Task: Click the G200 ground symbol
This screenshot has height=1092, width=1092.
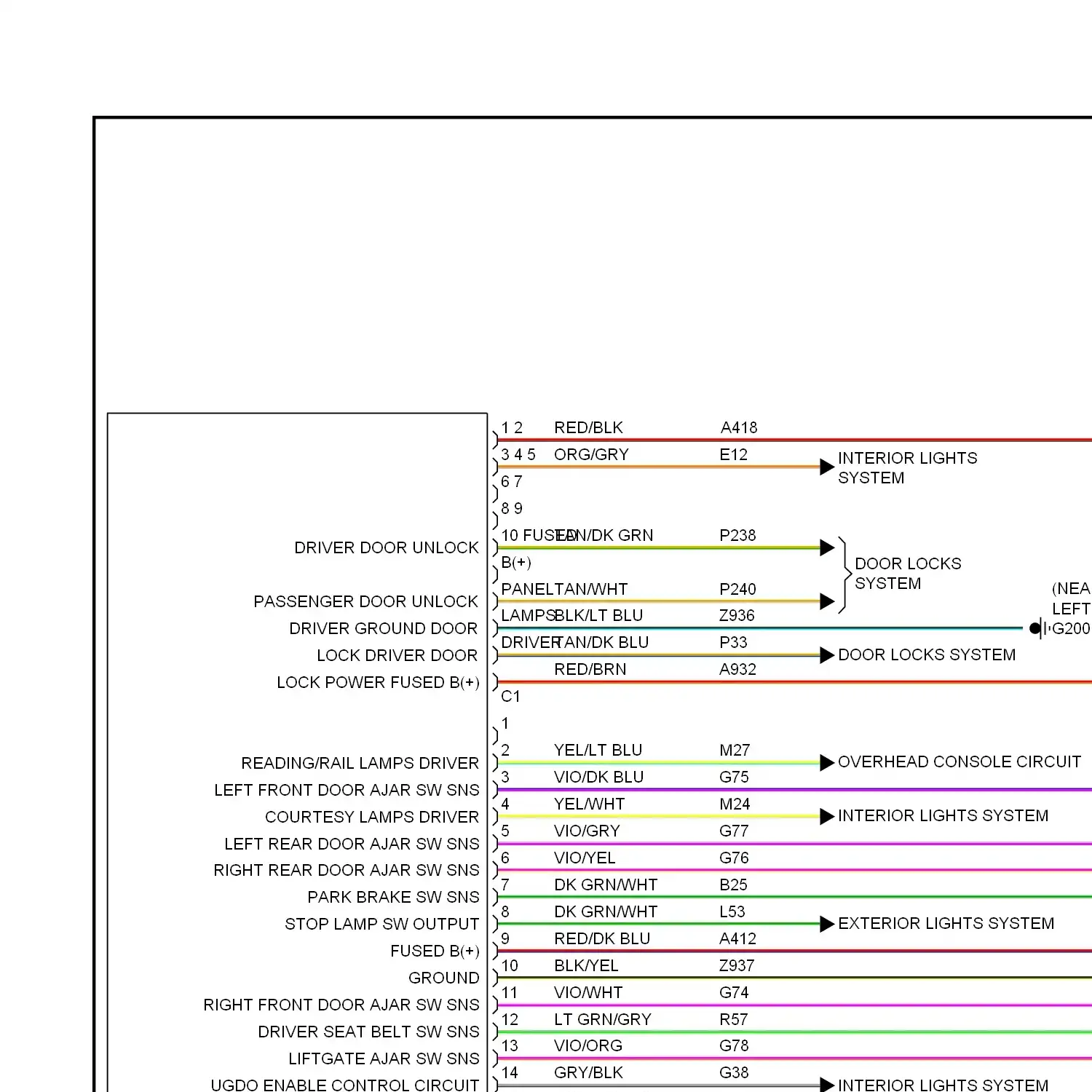Action: pos(1040,628)
